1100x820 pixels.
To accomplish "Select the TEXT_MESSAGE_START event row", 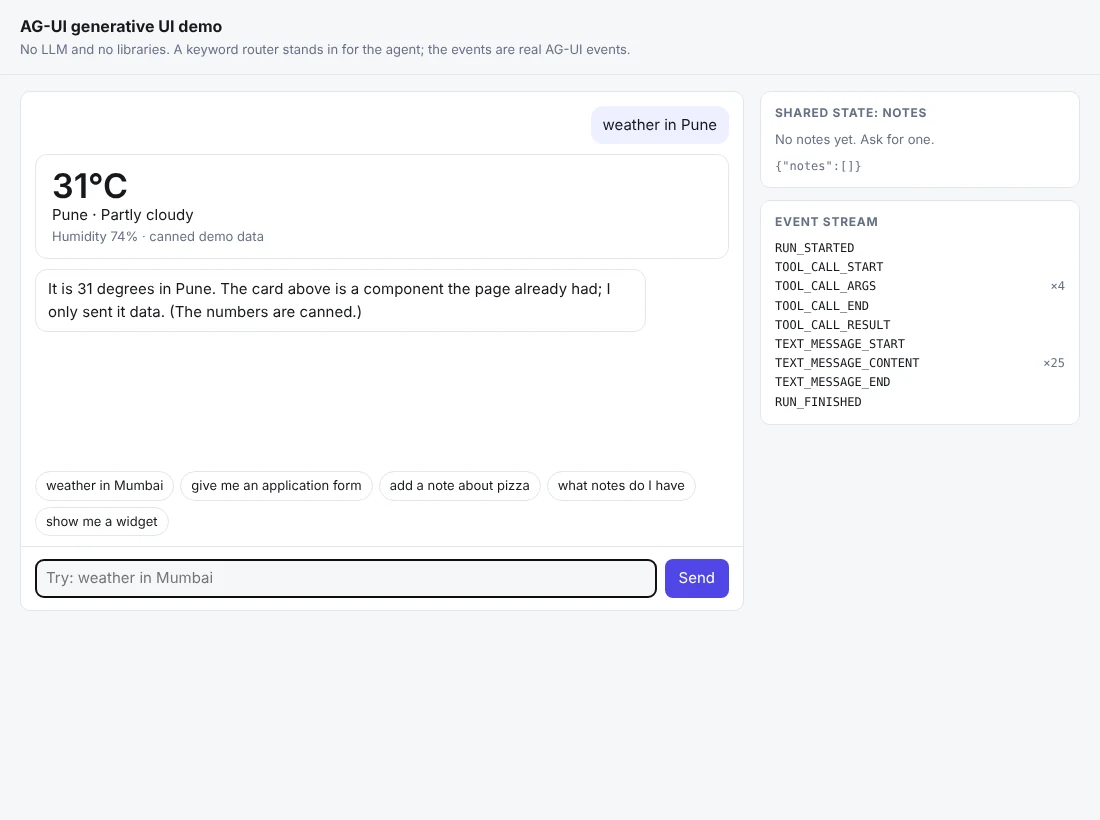I will [920, 344].
